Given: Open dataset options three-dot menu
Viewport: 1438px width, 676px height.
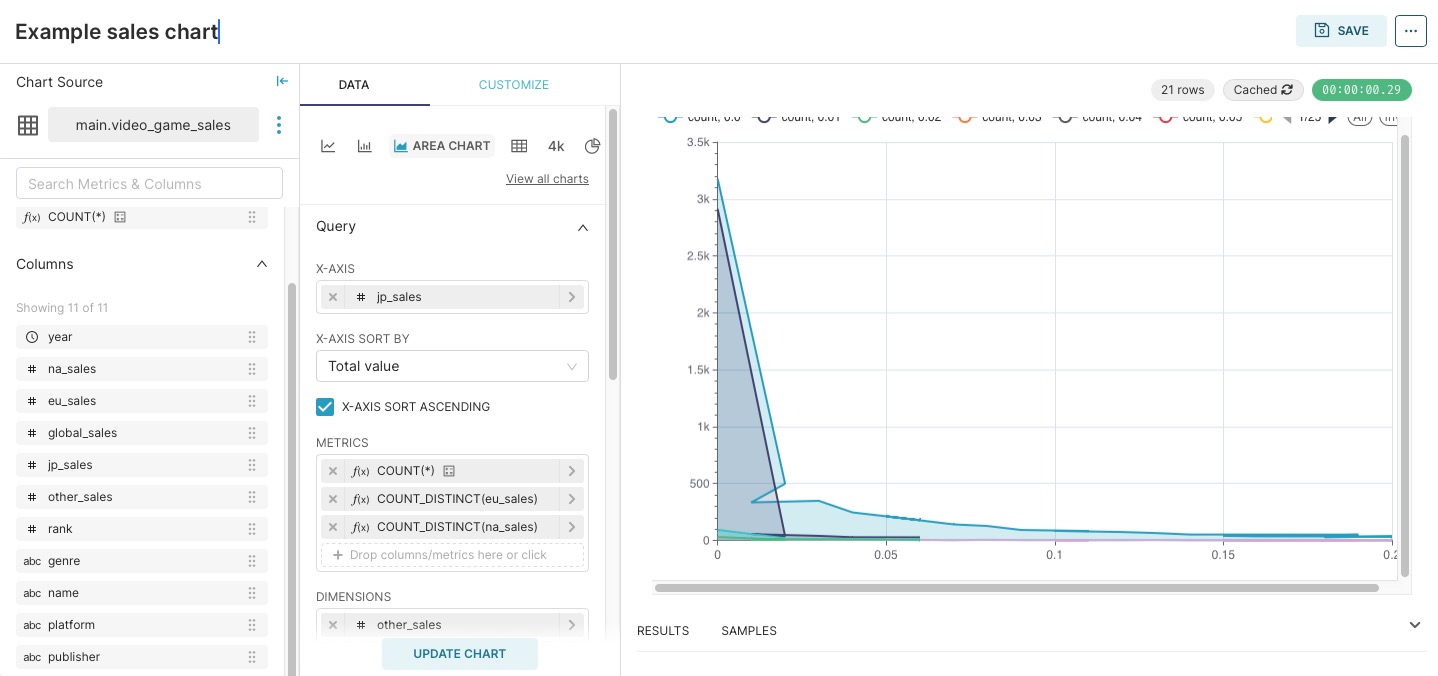Looking at the screenshot, I should tap(279, 125).
